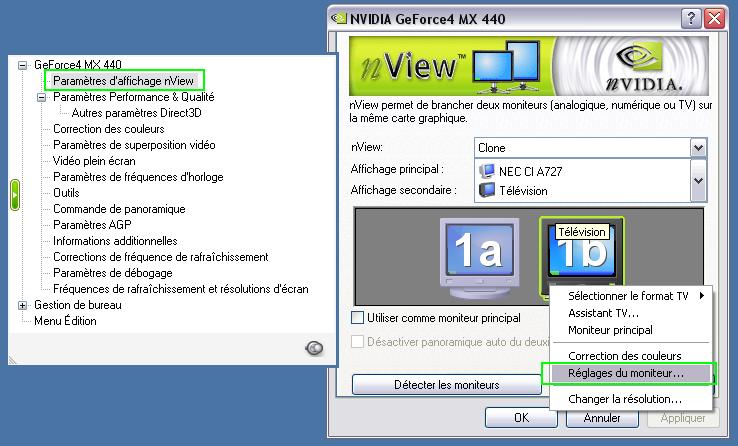Click the NVIDIA icon in the title bar

(x=339, y=18)
